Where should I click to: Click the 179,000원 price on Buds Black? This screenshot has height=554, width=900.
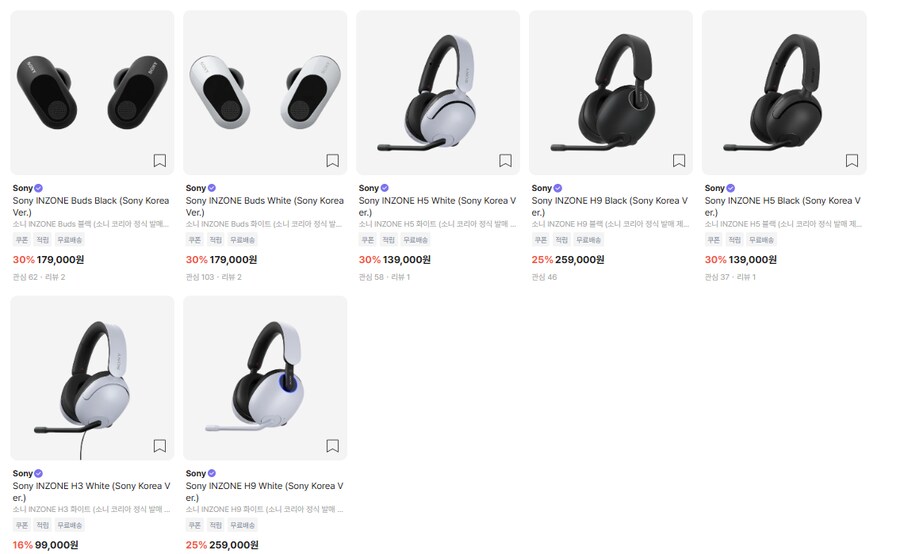coord(59,259)
